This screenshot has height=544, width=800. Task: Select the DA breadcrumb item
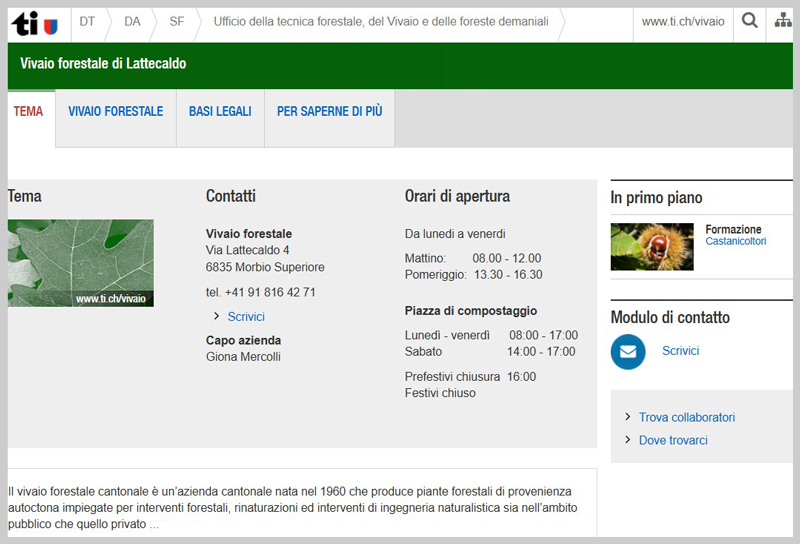pyautogui.click(x=132, y=21)
